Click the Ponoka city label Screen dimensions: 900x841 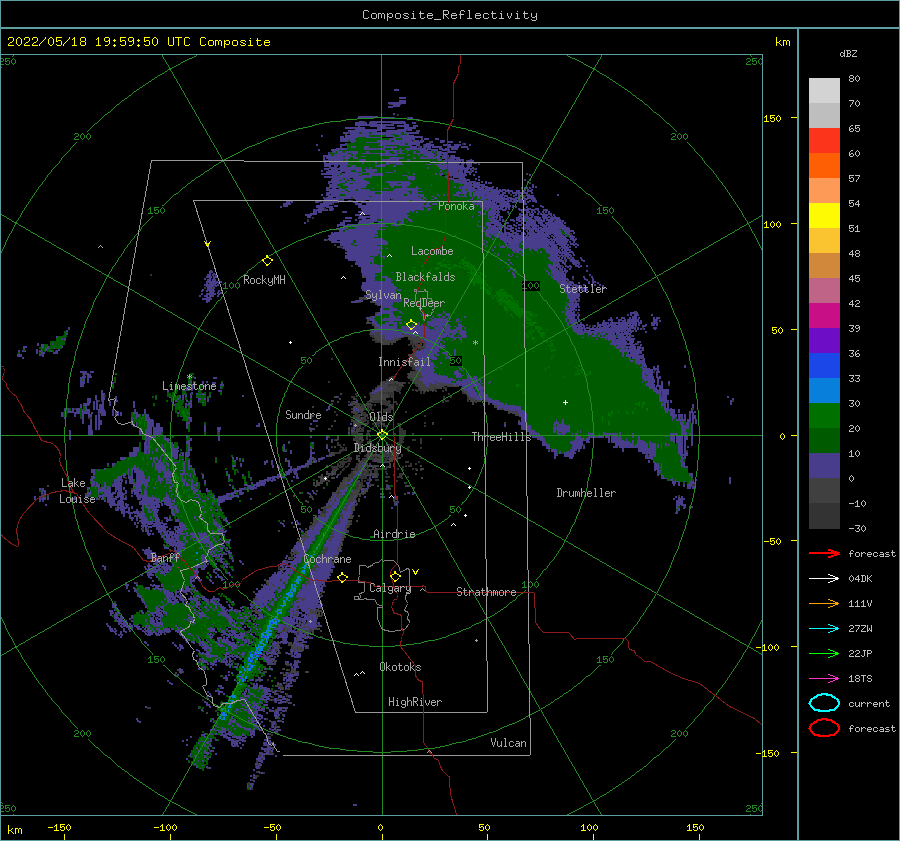coord(456,206)
